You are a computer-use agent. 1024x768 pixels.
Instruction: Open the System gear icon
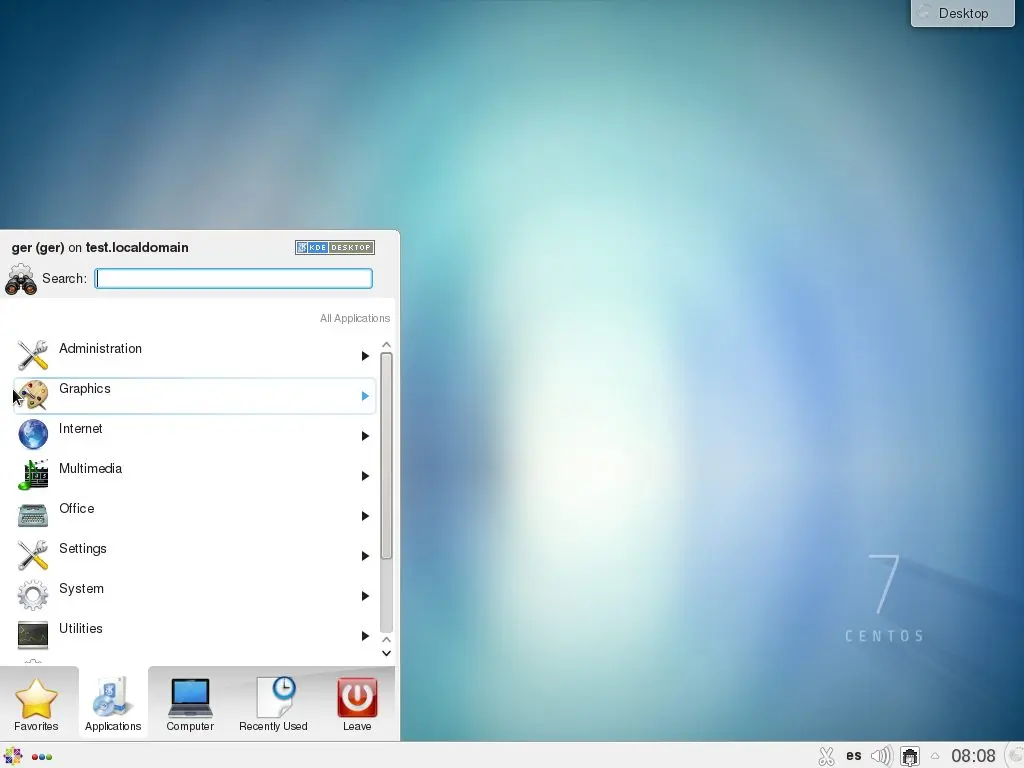[x=33, y=595]
